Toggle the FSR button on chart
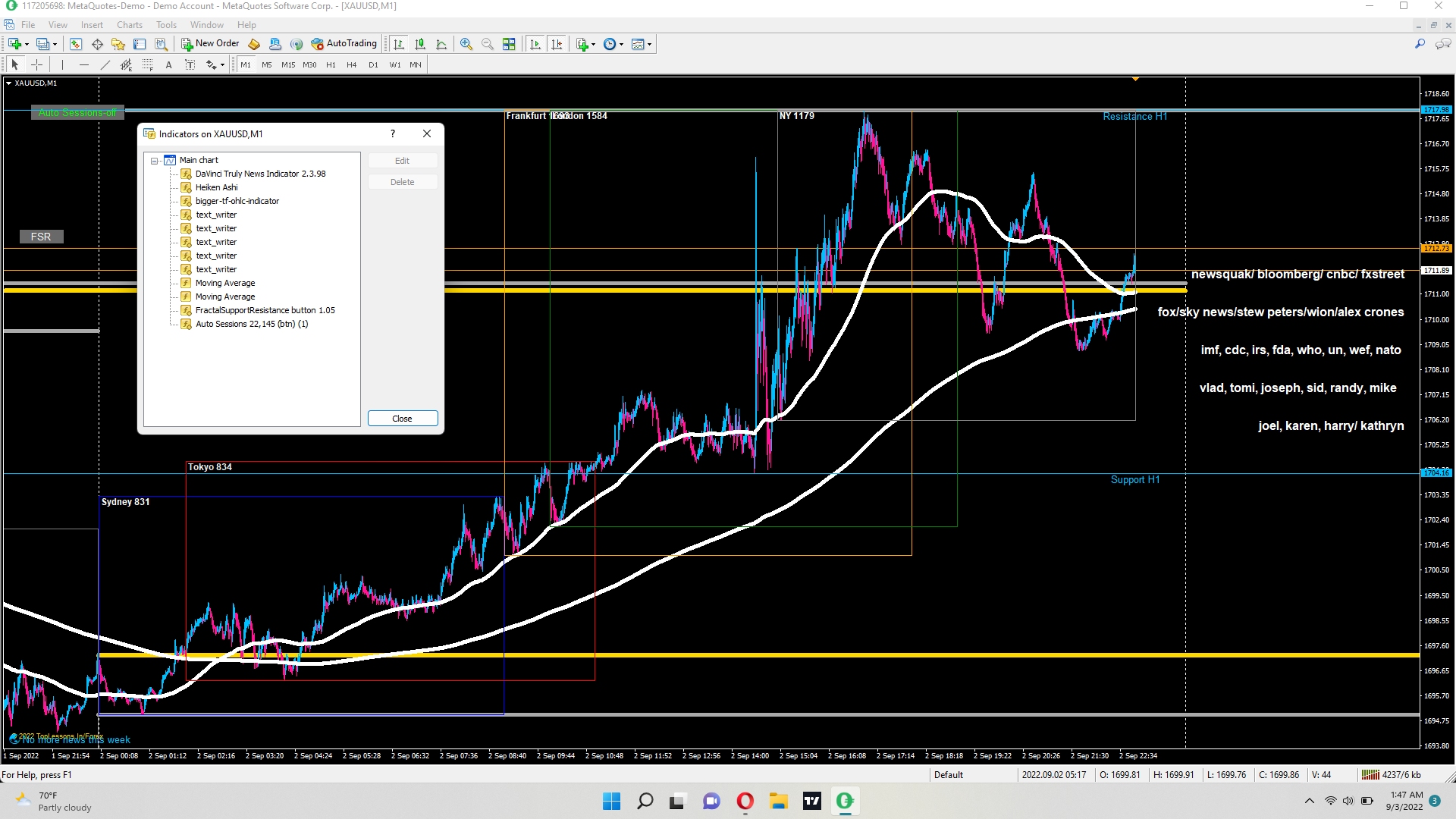1456x819 pixels. (41, 237)
